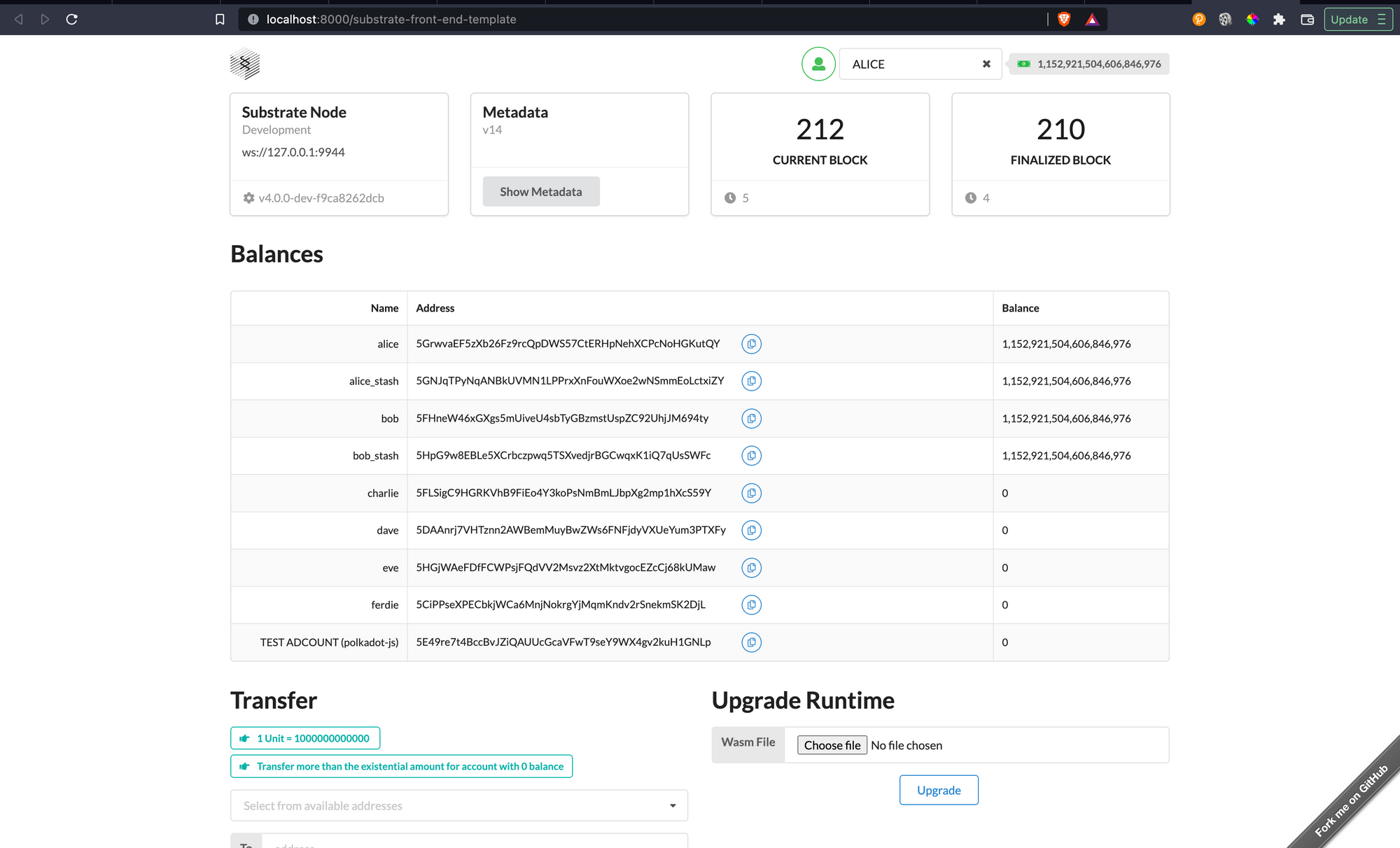Open browser extensions puzzle icon
1400x848 pixels.
(1279, 20)
